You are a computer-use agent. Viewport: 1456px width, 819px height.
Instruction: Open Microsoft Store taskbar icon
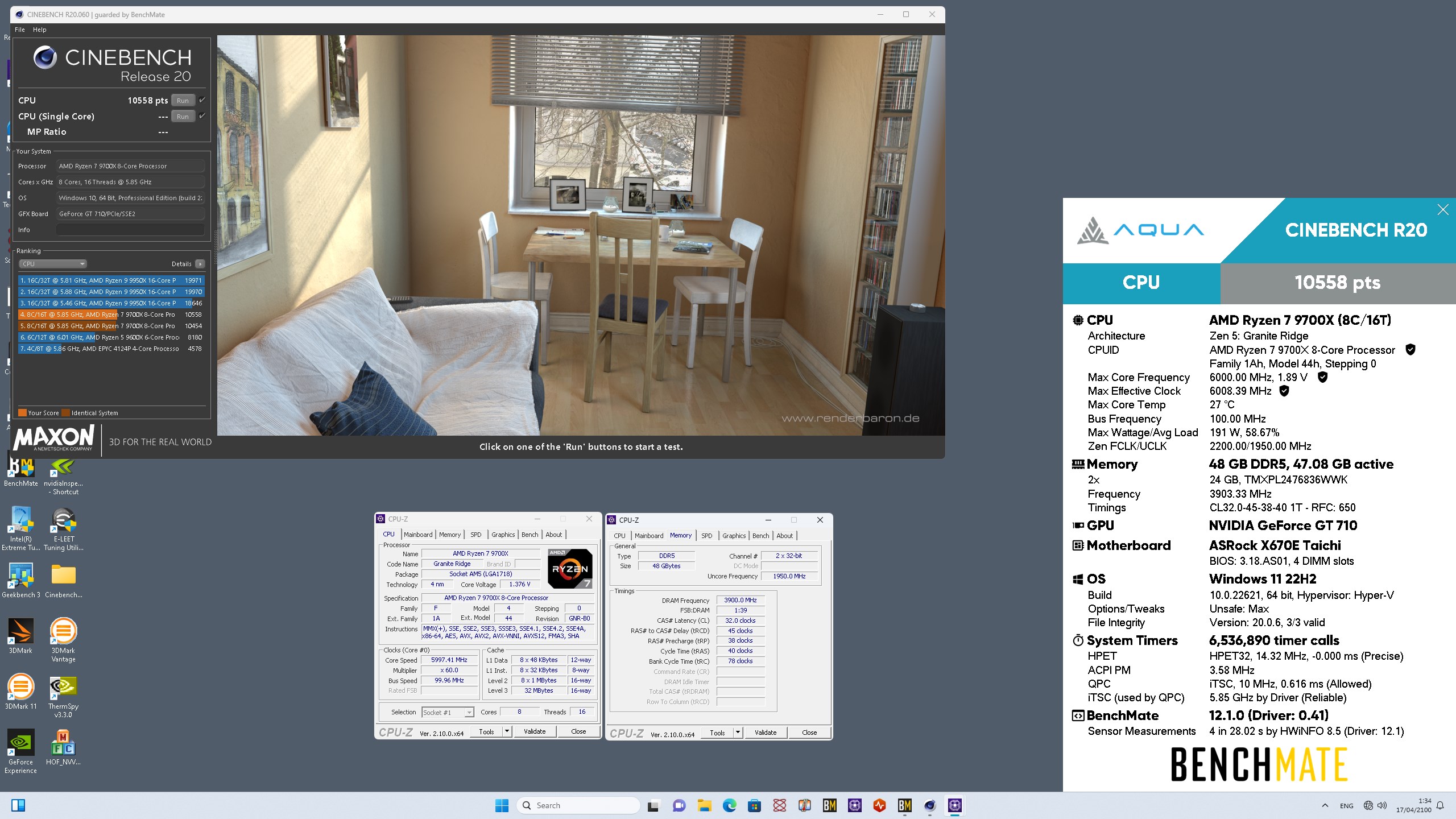coord(754,805)
